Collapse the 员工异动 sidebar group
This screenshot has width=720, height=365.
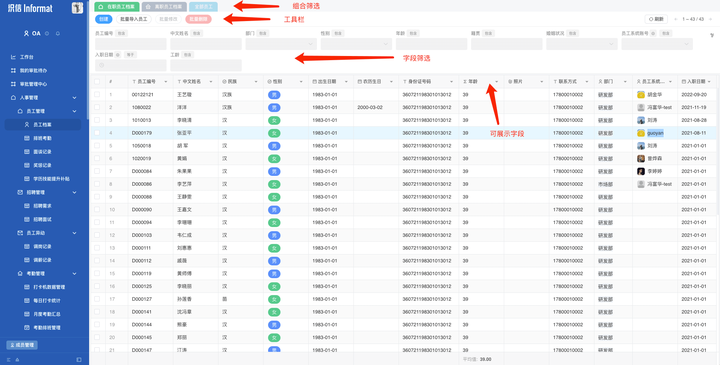(74, 233)
